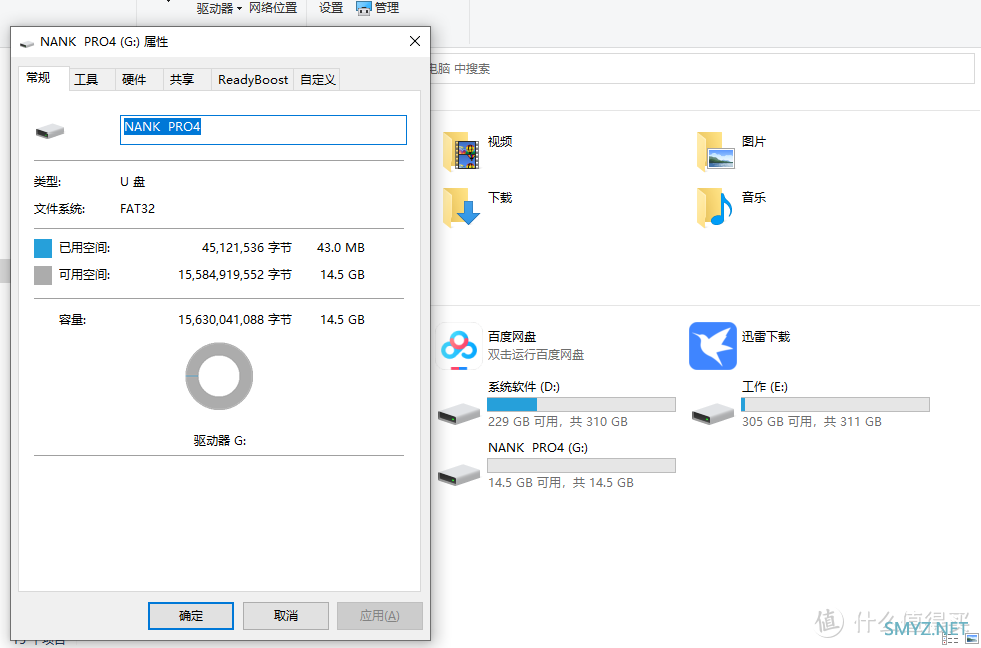Click the 45,121,536 字节 used value

coord(247,248)
